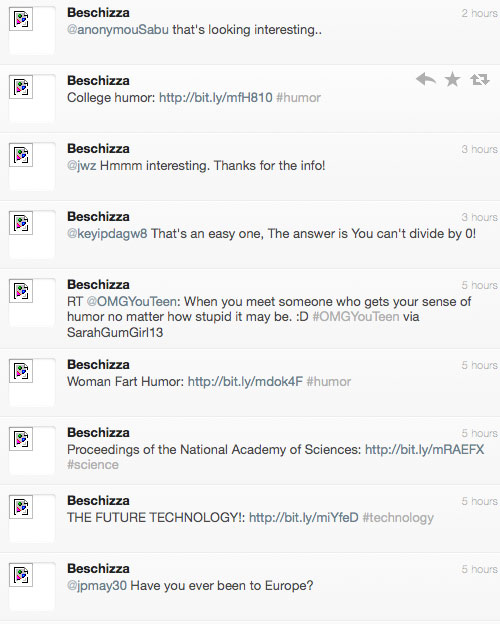500x624 pixels.
Task: Open the #OMGYouTeen hashtag
Action: [x=356, y=317]
